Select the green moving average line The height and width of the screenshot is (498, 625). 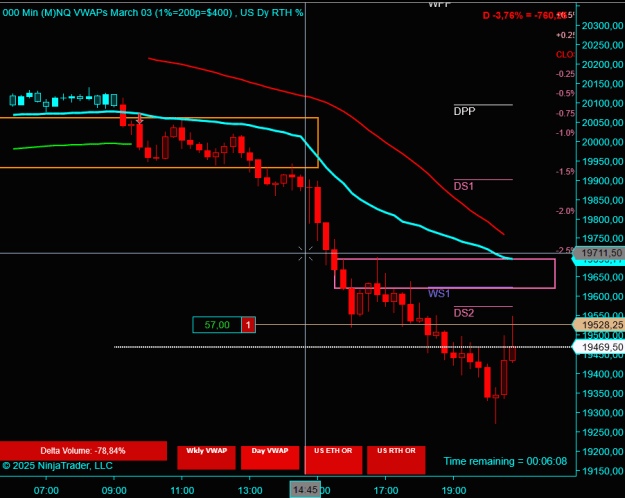[72, 146]
